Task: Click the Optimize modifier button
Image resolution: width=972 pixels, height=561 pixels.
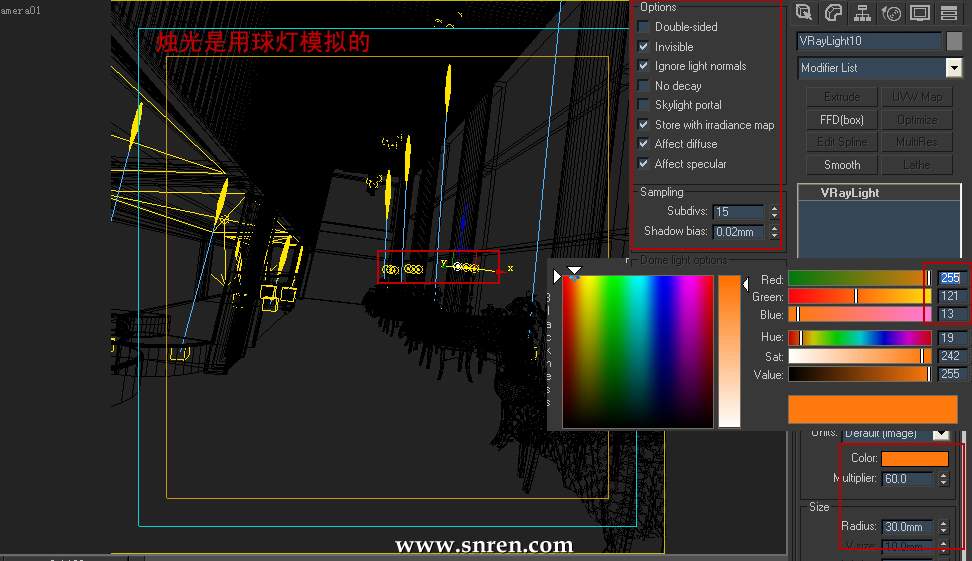Action: [917, 120]
